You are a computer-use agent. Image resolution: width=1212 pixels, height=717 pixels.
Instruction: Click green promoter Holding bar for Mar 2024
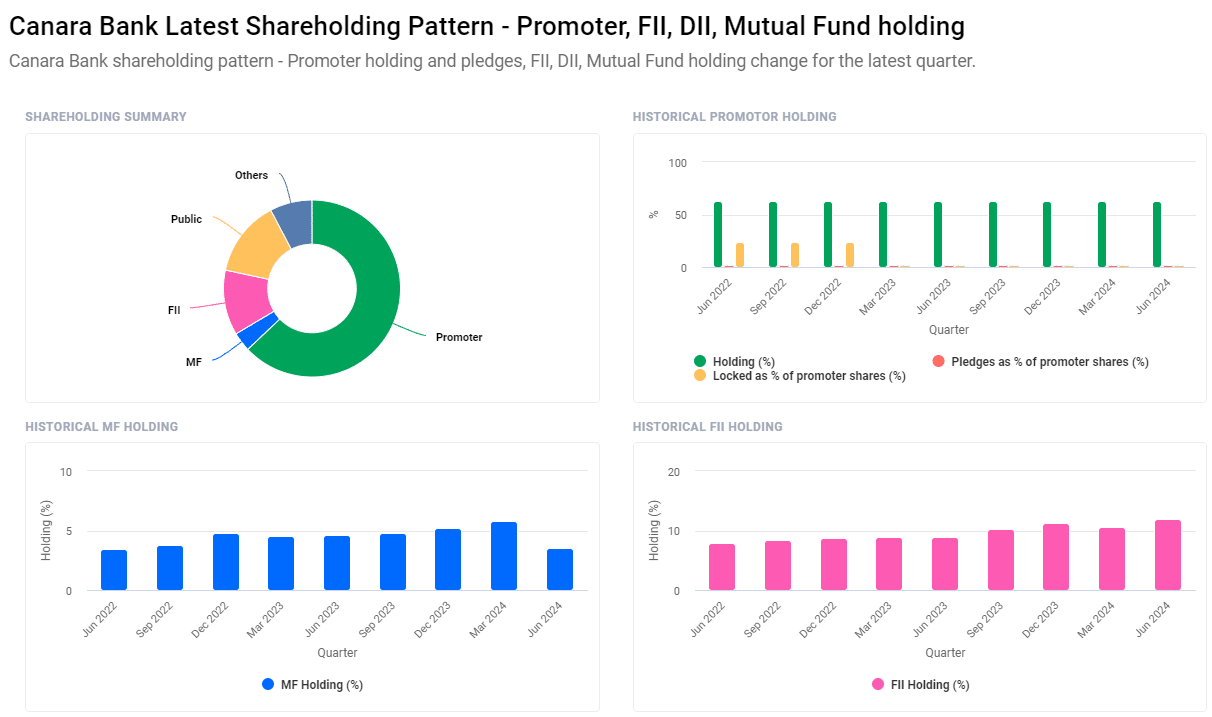pyautogui.click(x=1102, y=235)
